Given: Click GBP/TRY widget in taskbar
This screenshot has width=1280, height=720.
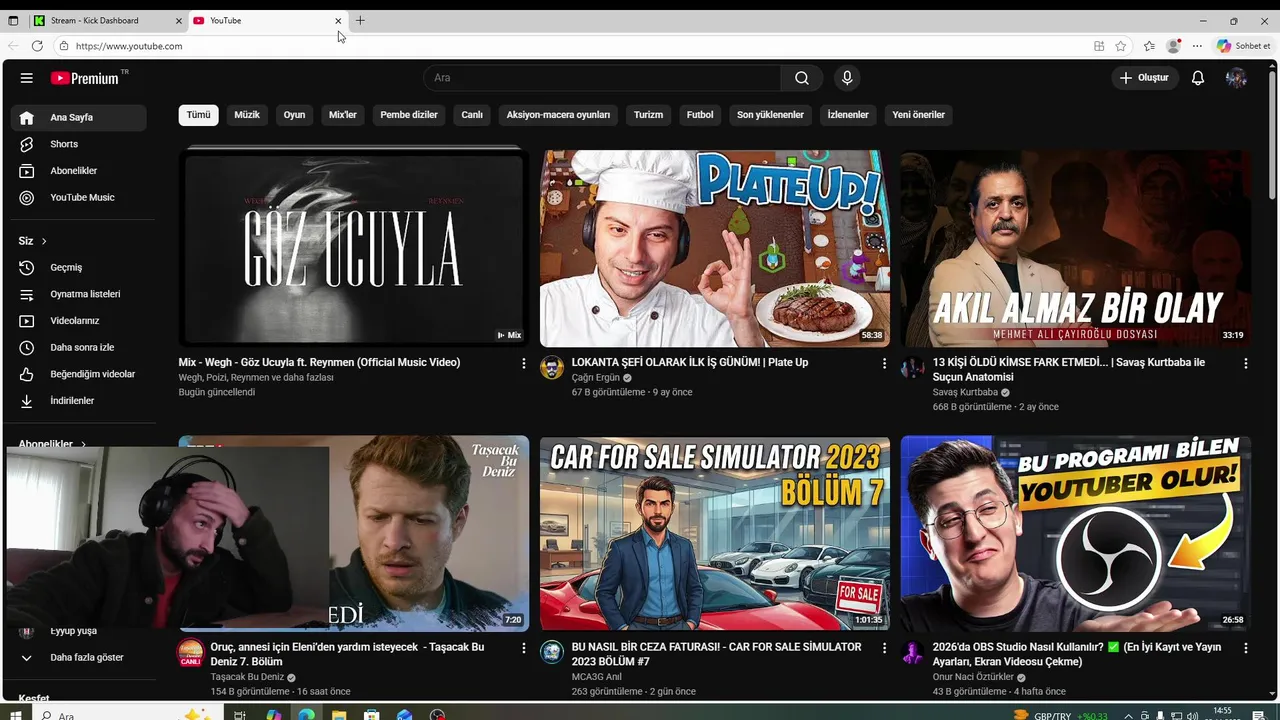Looking at the screenshot, I should click(1060, 715).
